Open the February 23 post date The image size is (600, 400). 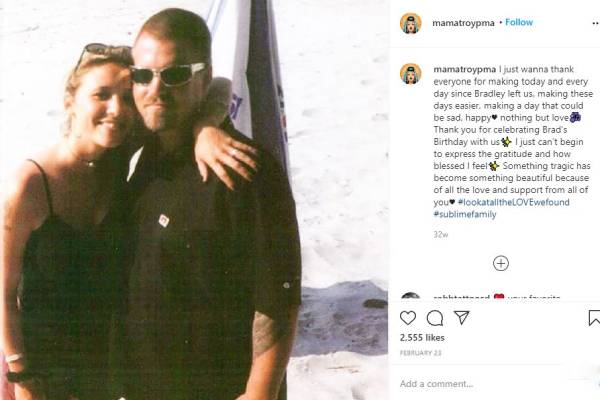tap(421, 353)
